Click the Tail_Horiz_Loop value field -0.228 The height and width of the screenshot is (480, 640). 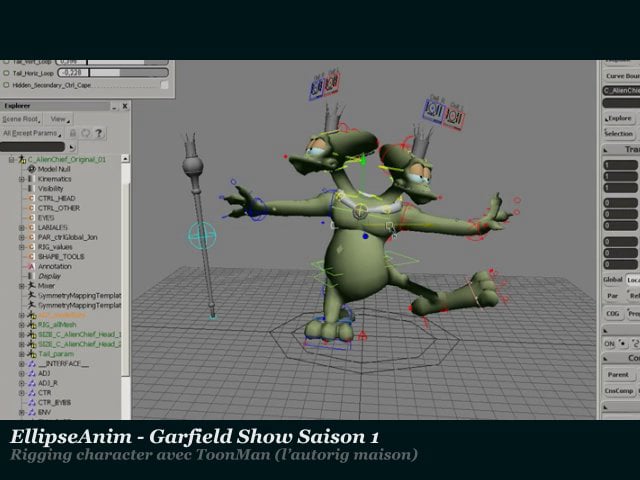click(73, 73)
